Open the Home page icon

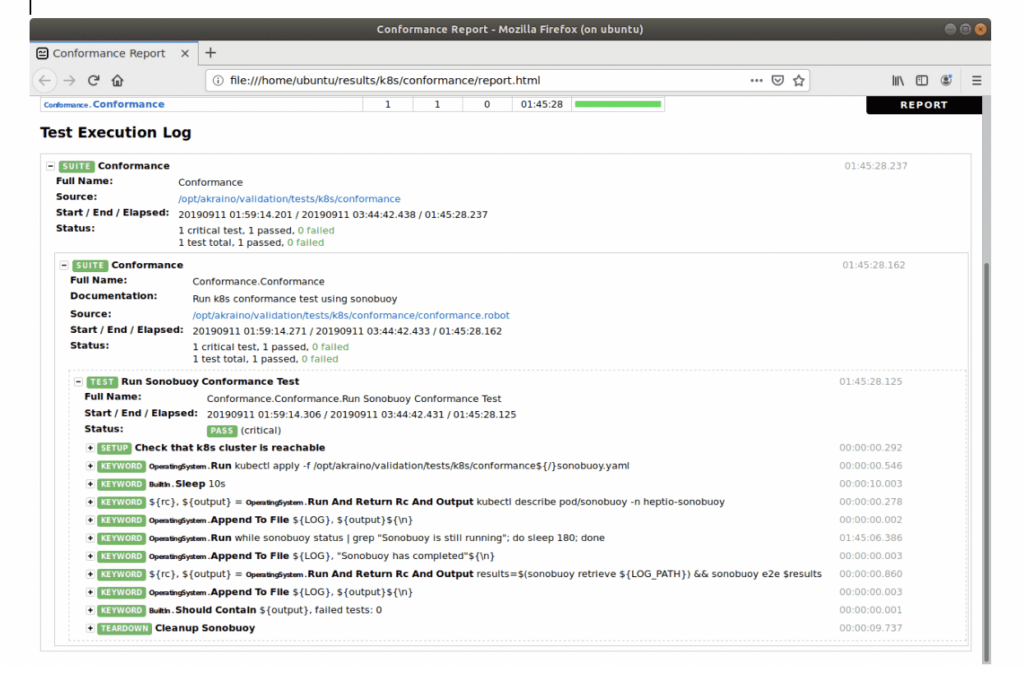[117, 80]
